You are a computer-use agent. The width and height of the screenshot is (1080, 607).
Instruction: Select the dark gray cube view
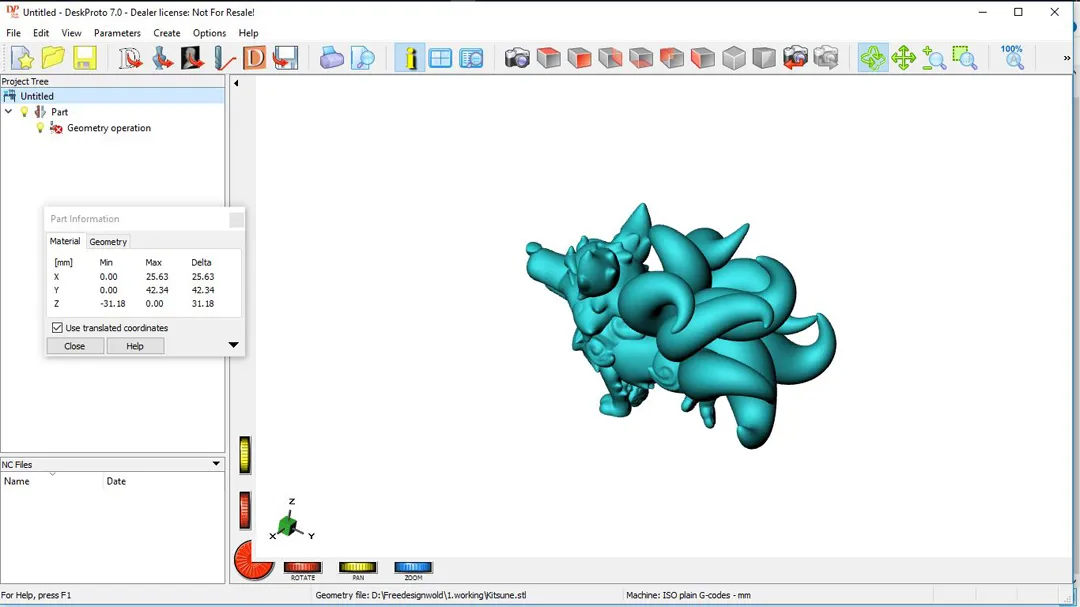coord(764,58)
